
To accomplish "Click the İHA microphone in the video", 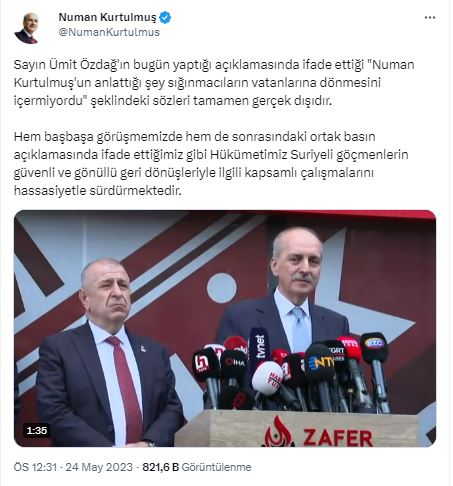I will pyautogui.click(x=233, y=362).
